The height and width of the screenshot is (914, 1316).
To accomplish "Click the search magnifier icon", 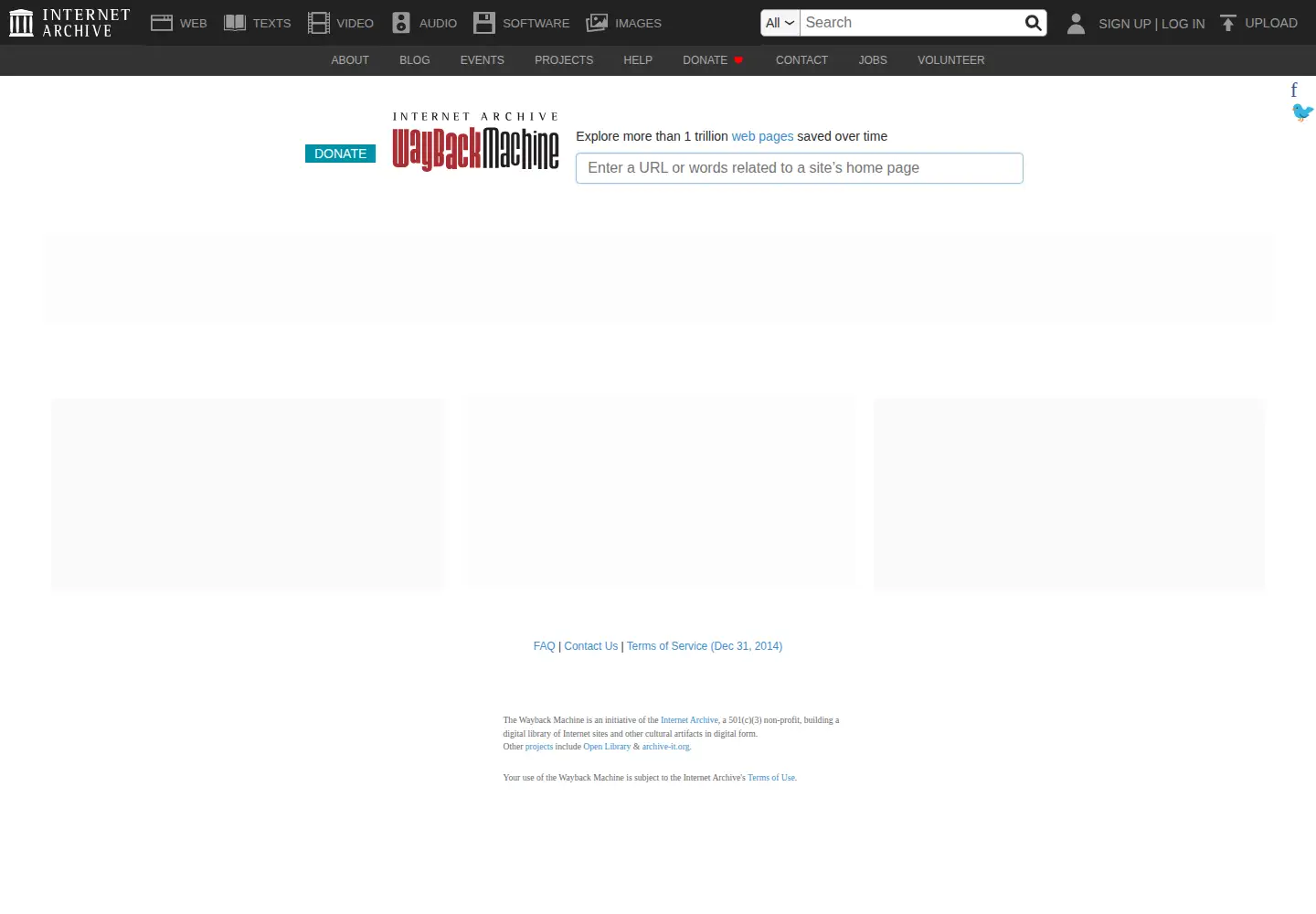I will [1033, 23].
